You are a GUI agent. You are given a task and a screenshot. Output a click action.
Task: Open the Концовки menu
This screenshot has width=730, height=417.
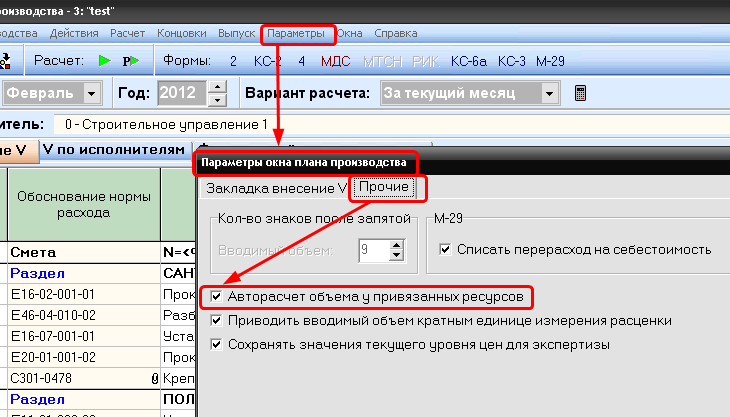coord(182,34)
